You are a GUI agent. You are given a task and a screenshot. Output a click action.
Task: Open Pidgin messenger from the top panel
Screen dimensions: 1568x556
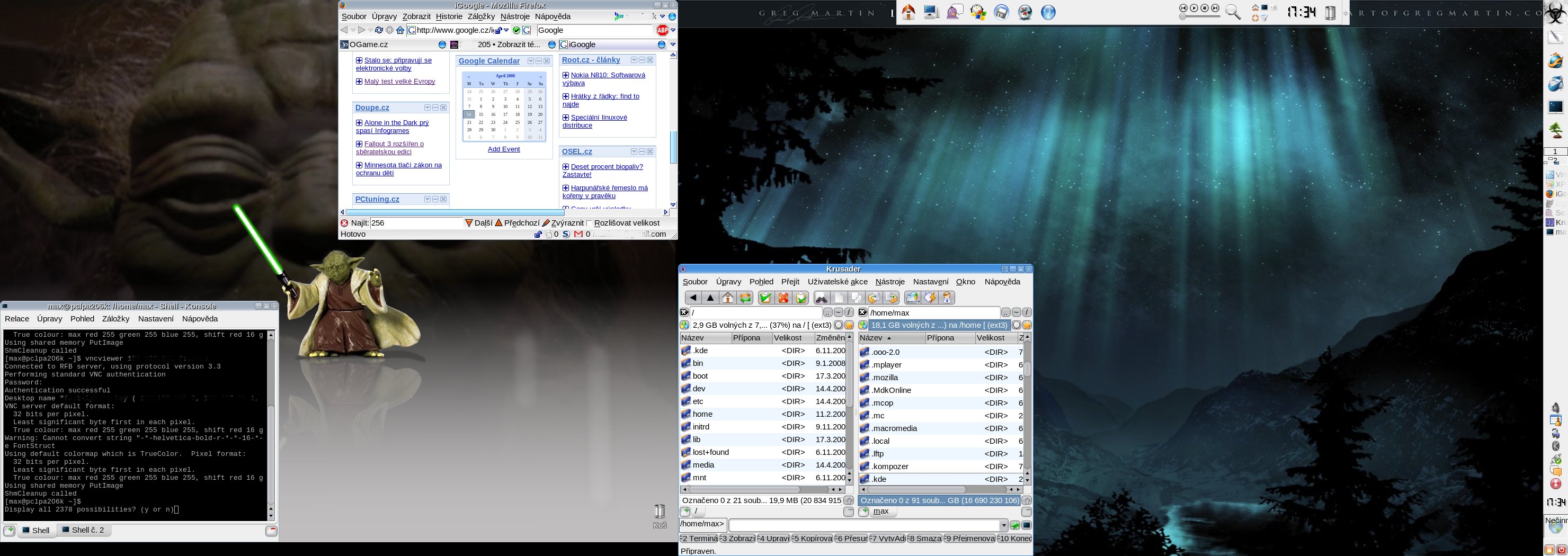pos(955,12)
